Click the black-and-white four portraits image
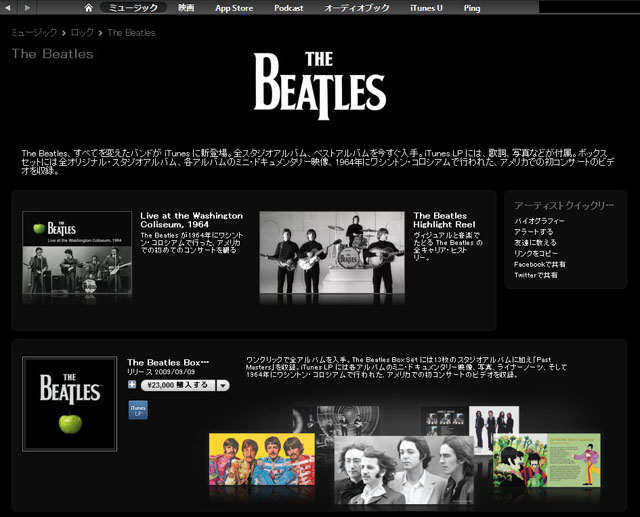Image resolution: width=640 pixels, height=517 pixels. (x=404, y=470)
